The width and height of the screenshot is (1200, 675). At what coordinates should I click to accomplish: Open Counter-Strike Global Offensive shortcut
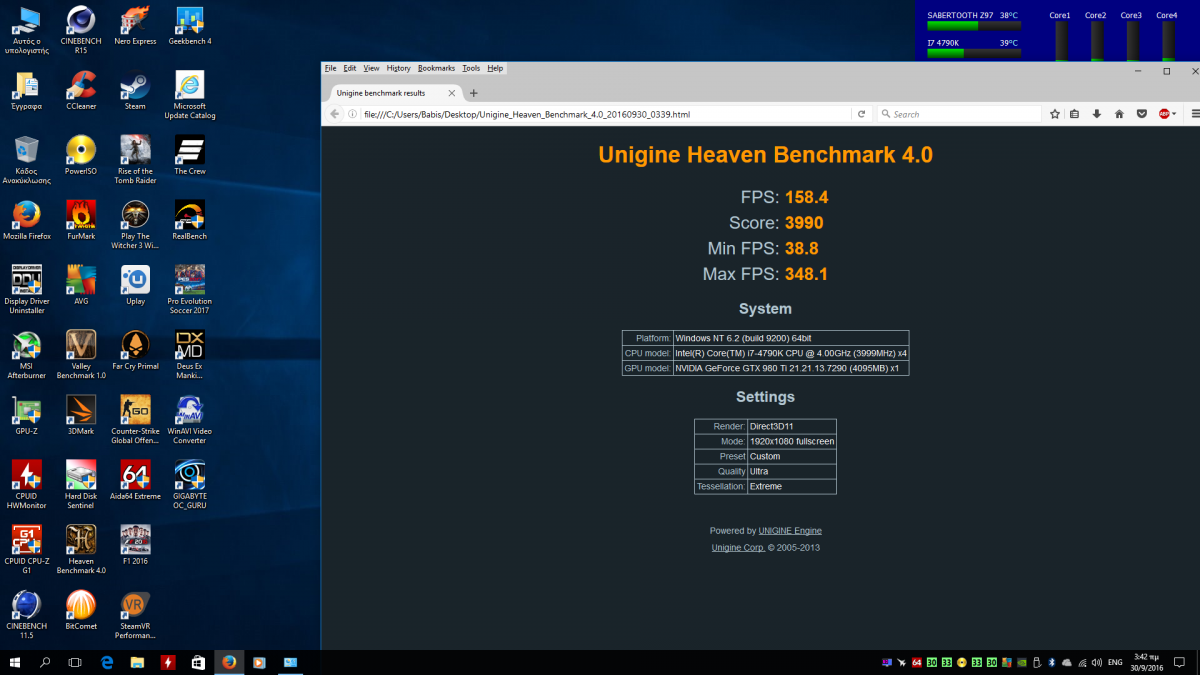135,420
